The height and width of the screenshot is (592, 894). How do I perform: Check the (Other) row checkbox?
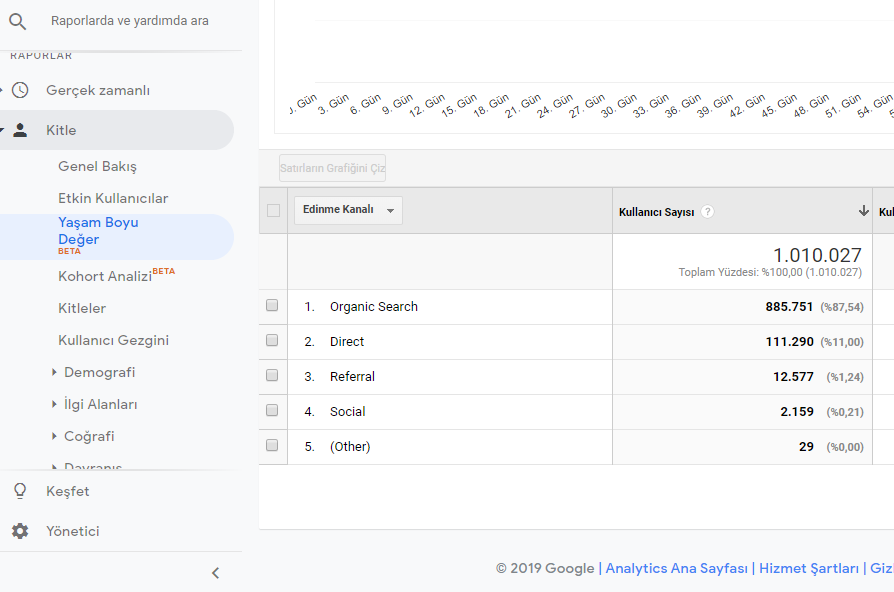[x=272, y=445]
